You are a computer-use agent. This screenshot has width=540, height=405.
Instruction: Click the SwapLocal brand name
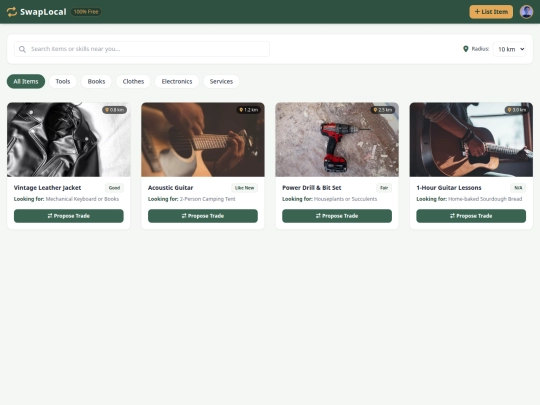[43, 12]
